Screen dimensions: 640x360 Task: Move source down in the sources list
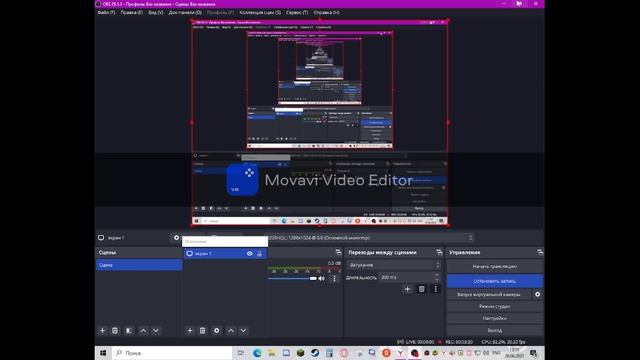click(243, 331)
